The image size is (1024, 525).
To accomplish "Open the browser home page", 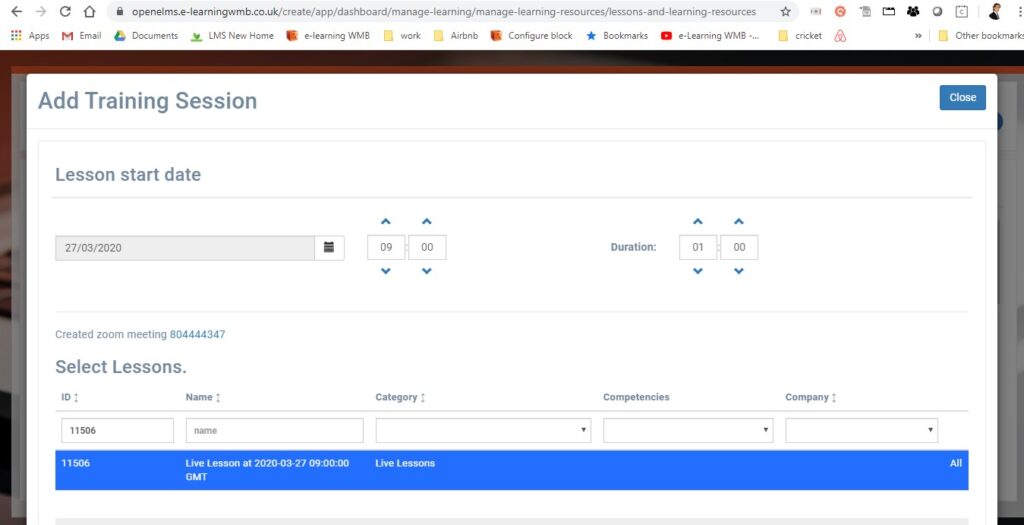I will click(89, 12).
